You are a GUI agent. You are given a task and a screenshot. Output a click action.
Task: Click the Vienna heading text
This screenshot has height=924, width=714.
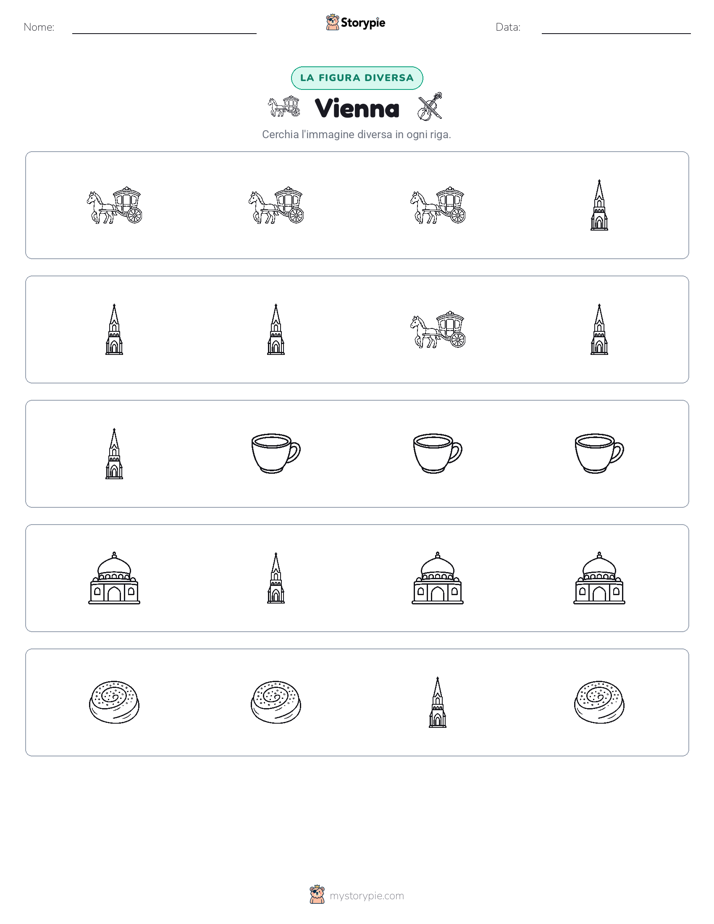click(x=357, y=108)
